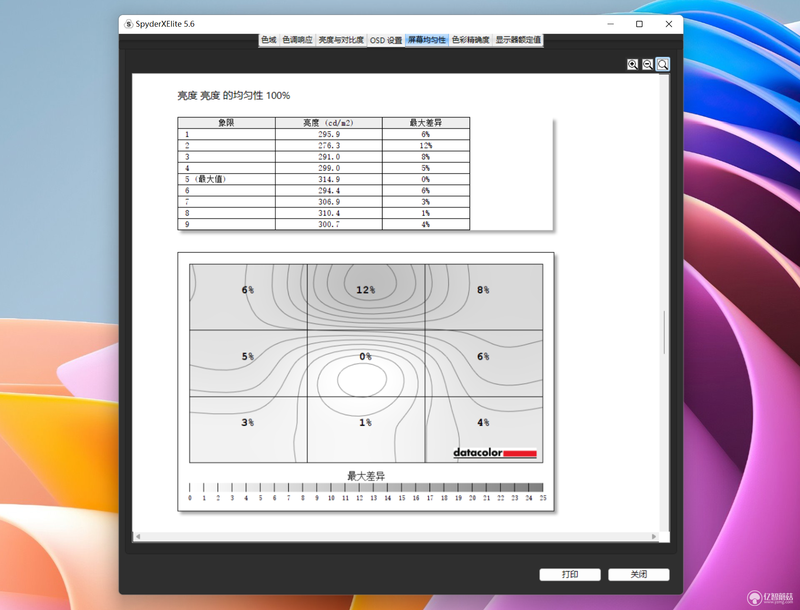Switch to the 色彩精确度 tab
This screenshot has width=800, height=610.
tap(470, 40)
